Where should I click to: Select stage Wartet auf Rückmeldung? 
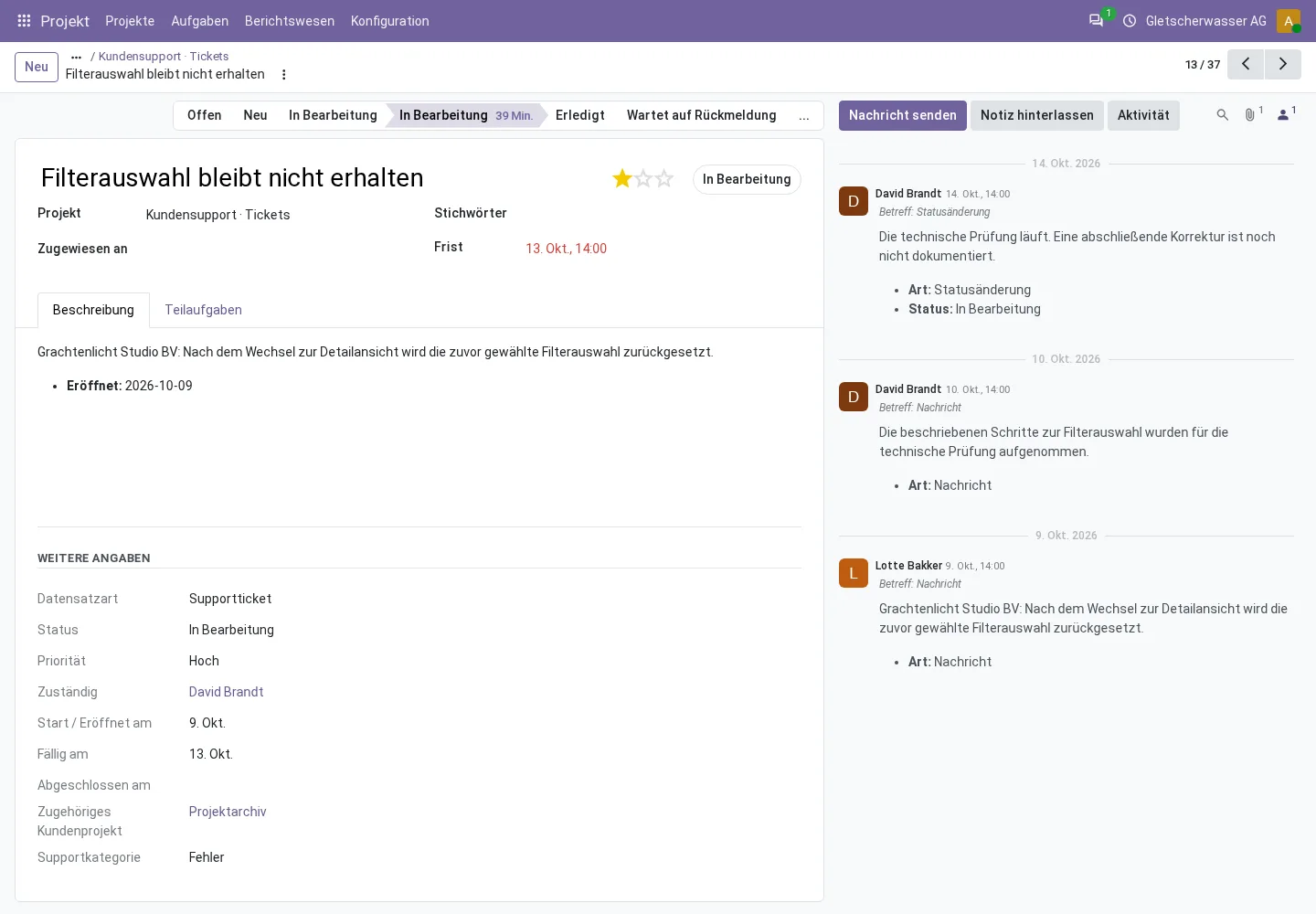(702, 115)
